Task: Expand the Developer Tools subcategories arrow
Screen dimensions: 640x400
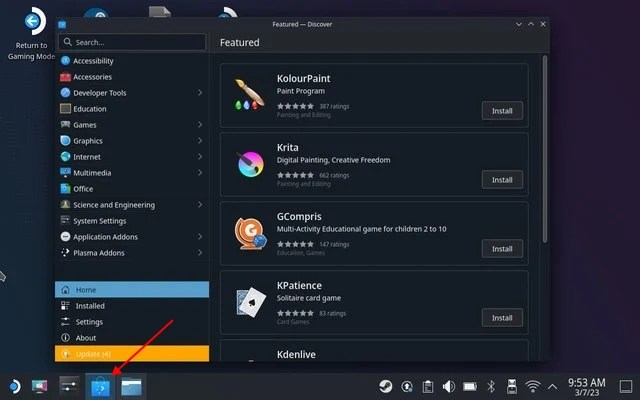Action: tap(200, 93)
